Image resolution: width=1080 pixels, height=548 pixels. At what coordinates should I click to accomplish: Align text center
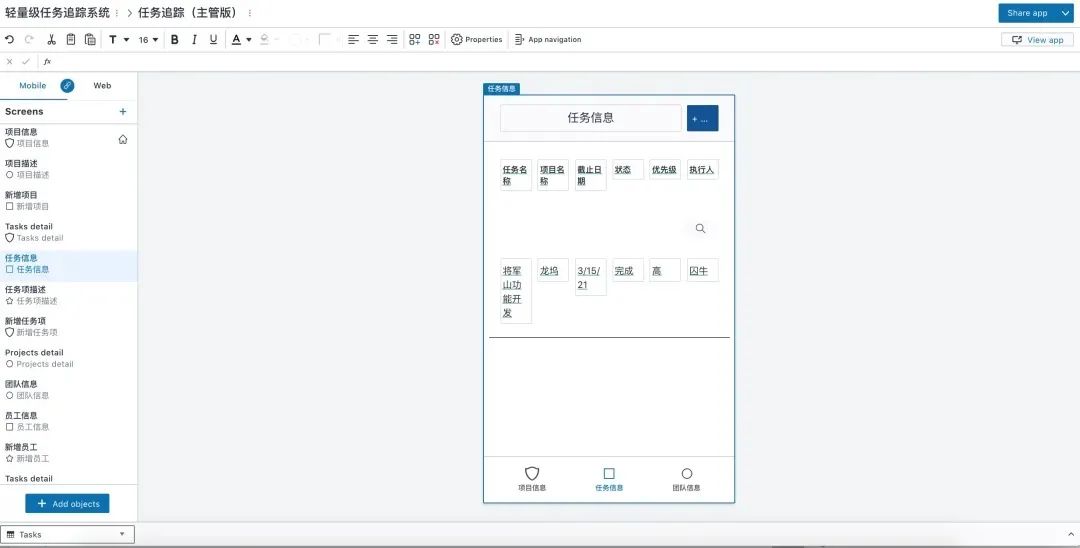(373, 40)
